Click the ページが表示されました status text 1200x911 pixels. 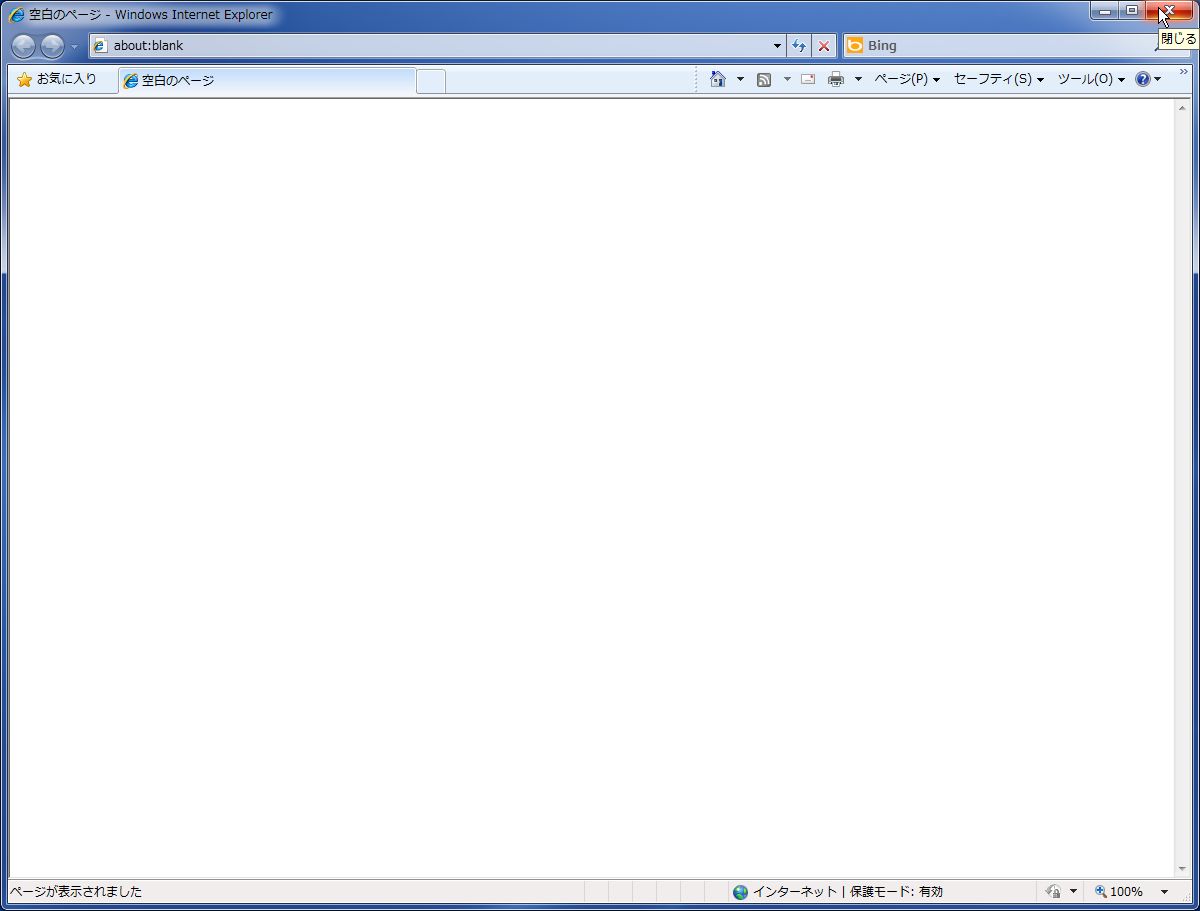[x=76, y=892]
